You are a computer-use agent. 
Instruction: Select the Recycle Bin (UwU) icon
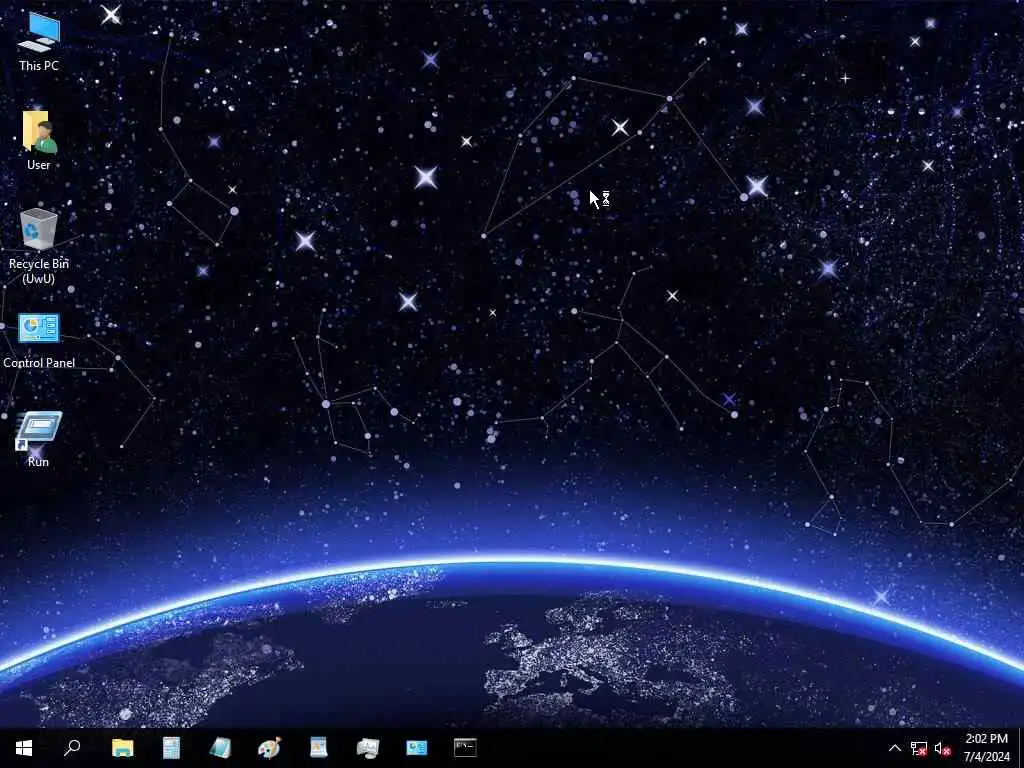(39, 246)
